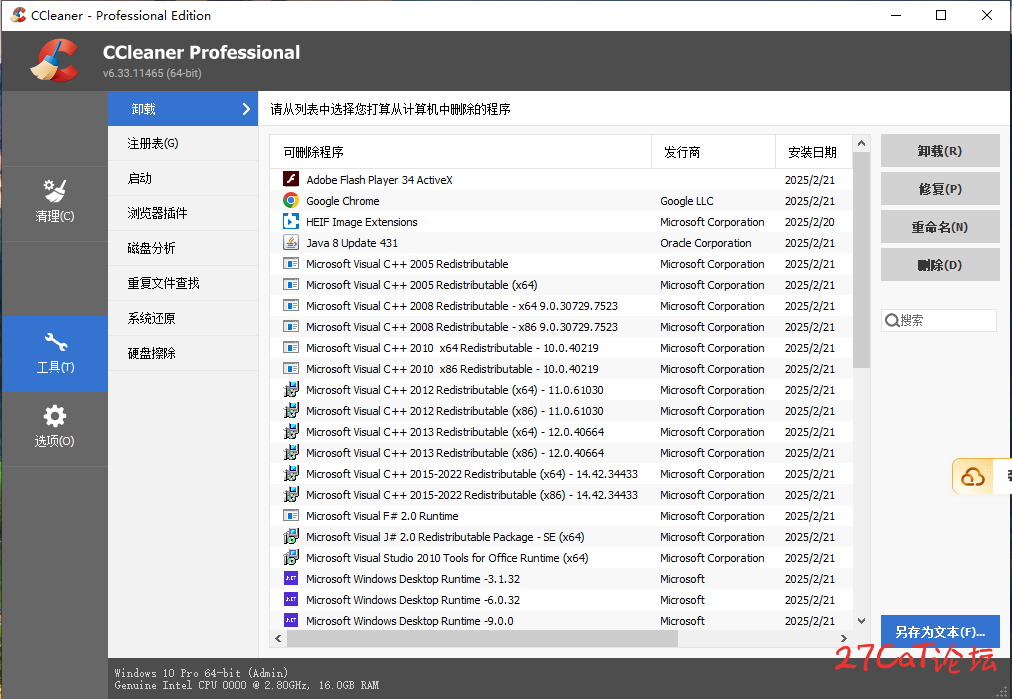Click the vertical scrollbar up arrow
This screenshot has height=699, width=1012.
(861, 143)
